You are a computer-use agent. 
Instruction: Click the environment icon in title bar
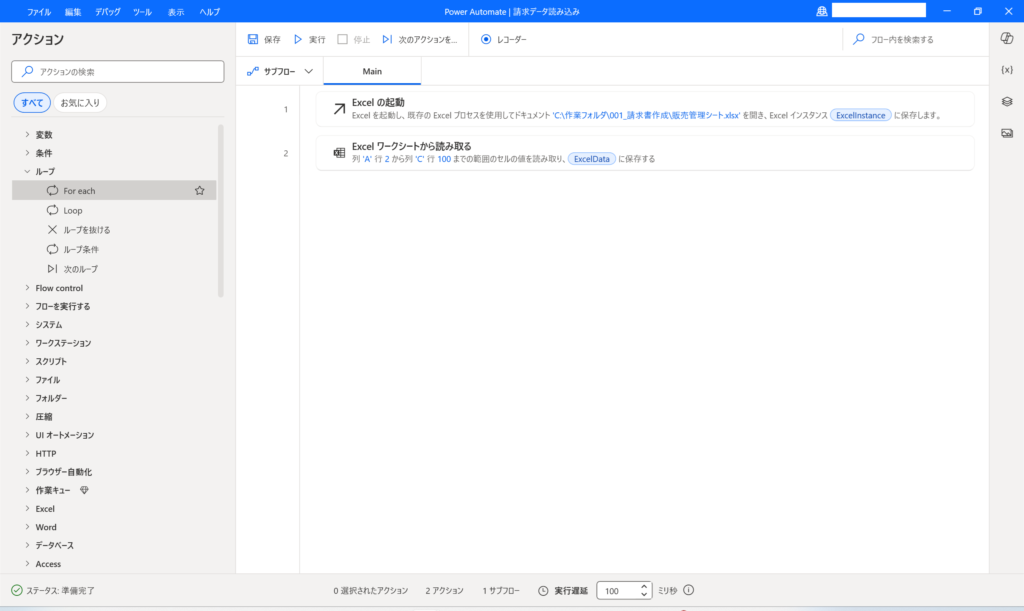[822, 11]
